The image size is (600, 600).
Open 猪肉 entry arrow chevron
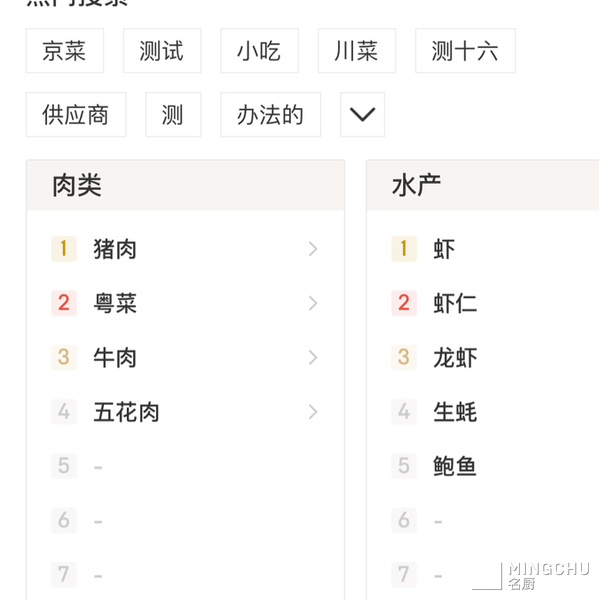click(x=313, y=249)
